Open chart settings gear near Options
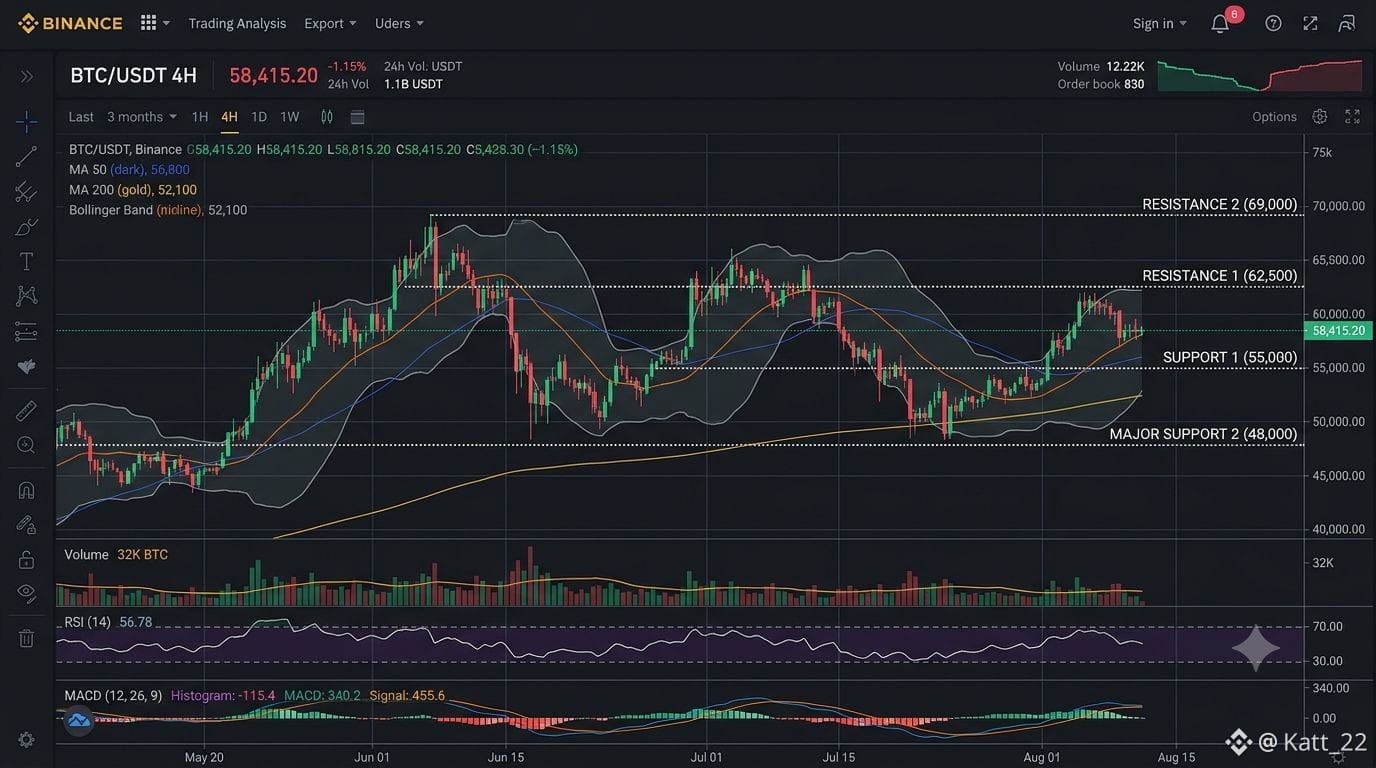The image size is (1376, 768). click(1320, 117)
